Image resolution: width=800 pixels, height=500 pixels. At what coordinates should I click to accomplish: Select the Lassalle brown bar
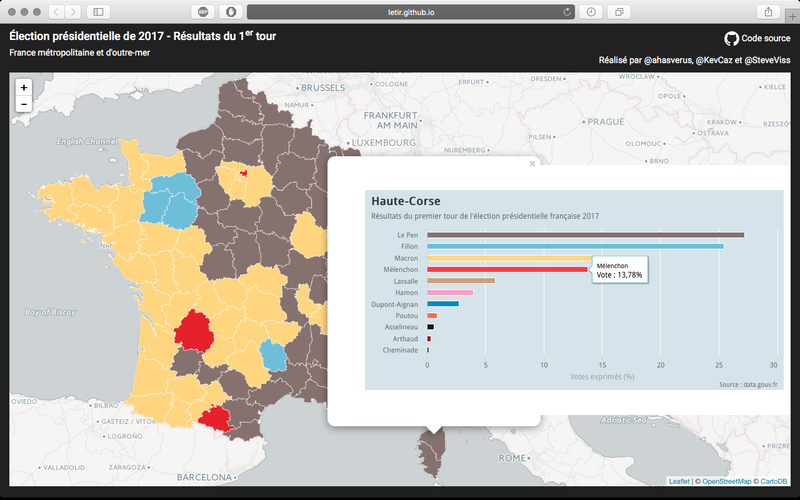point(461,281)
